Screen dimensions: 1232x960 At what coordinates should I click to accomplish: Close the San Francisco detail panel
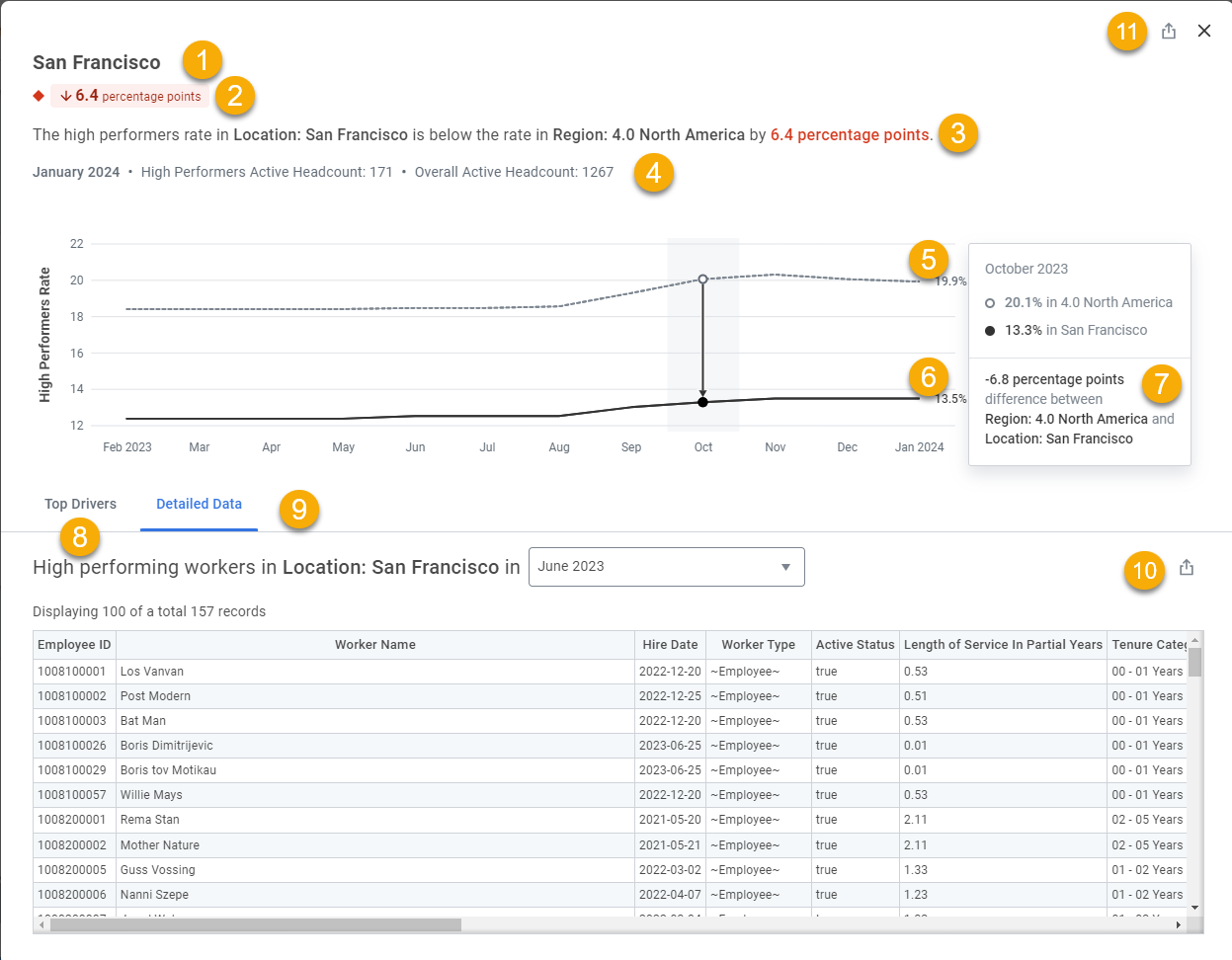point(1204,32)
